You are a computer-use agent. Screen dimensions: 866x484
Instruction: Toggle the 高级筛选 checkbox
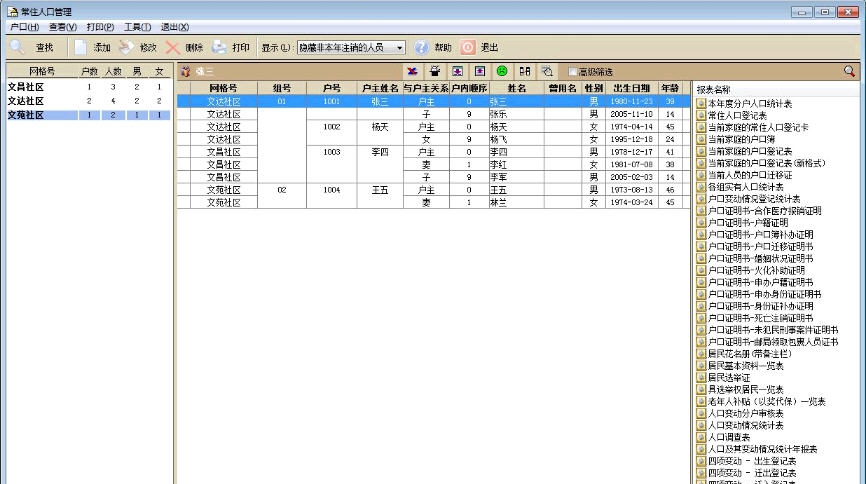coord(573,72)
